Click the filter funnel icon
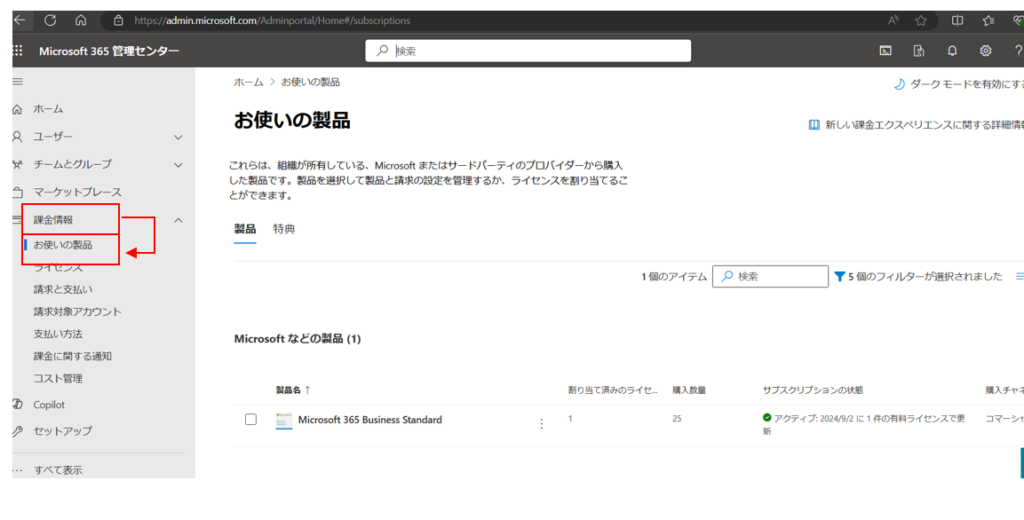1024x520 pixels. coord(840,276)
